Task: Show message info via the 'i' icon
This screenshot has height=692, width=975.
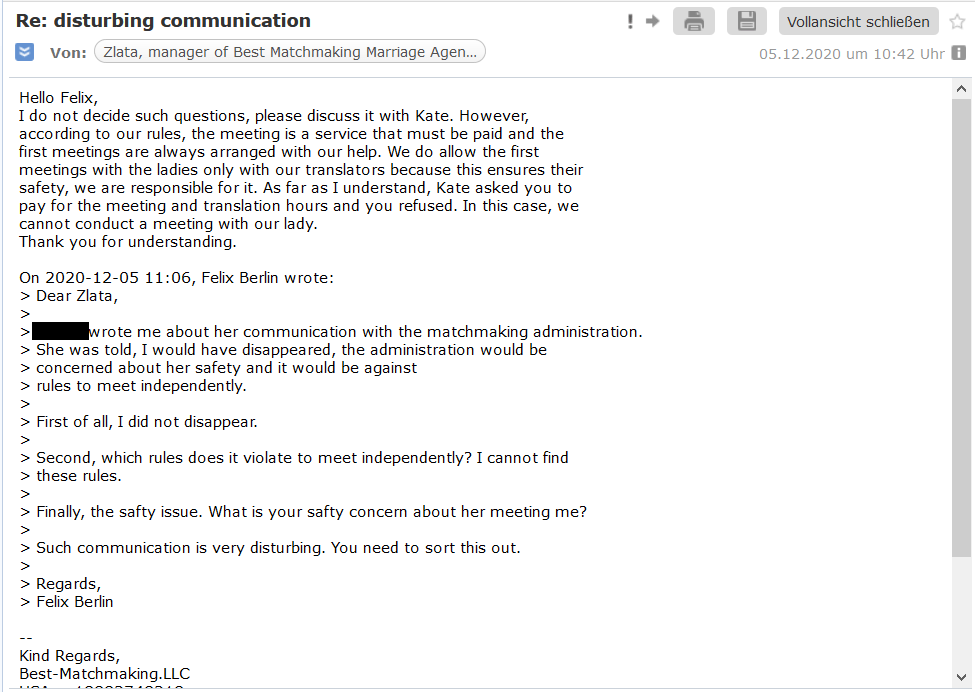Action: [959, 53]
